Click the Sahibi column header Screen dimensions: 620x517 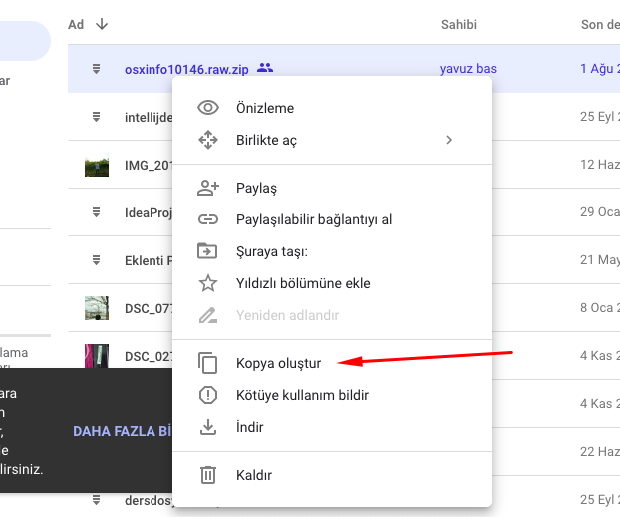pyautogui.click(x=457, y=24)
